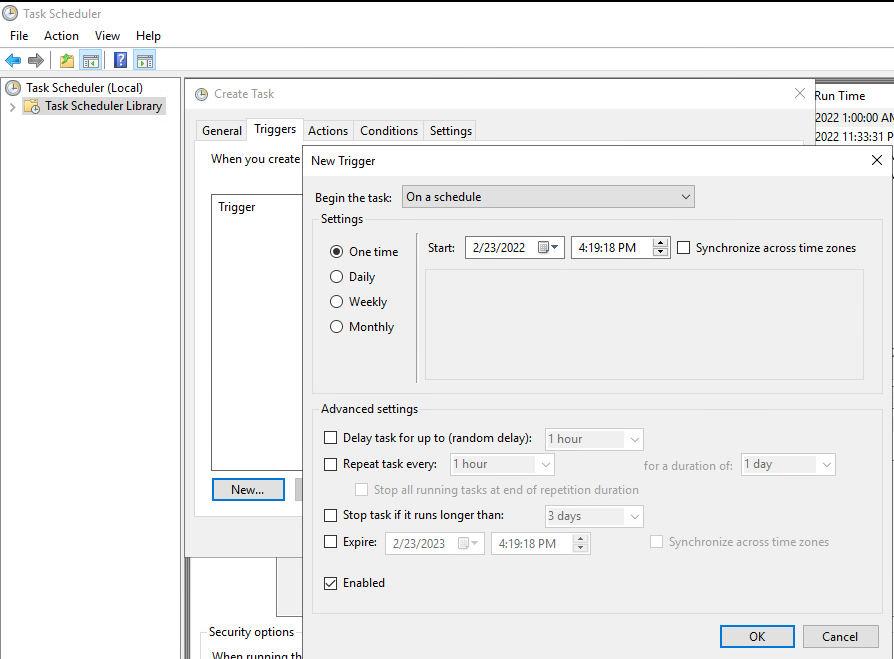The width and height of the screenshot is (894, 659).
Task: Click the Task Scheduler clock icon in title bar
Action: point(10,13)
